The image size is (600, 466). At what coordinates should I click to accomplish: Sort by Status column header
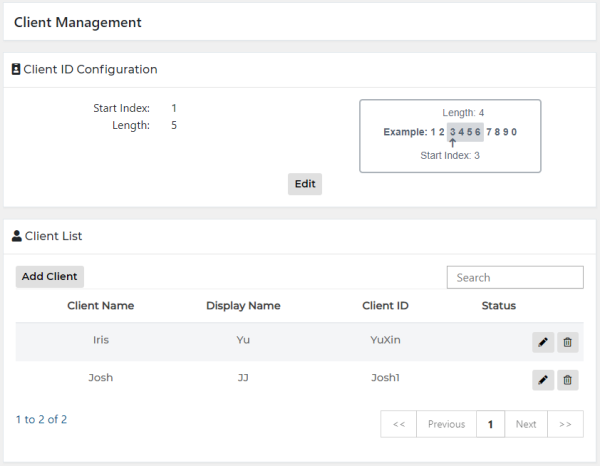[498, 306]
